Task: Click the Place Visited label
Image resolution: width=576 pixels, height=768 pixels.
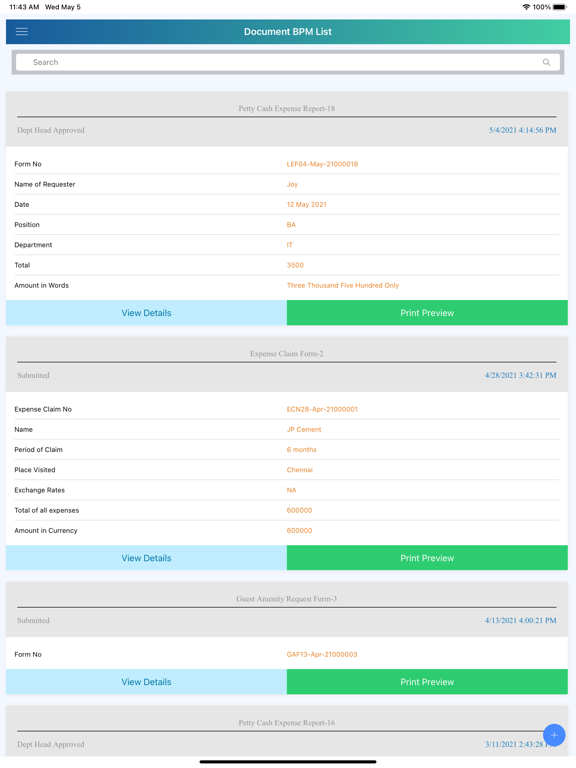Action: (35, 470)
